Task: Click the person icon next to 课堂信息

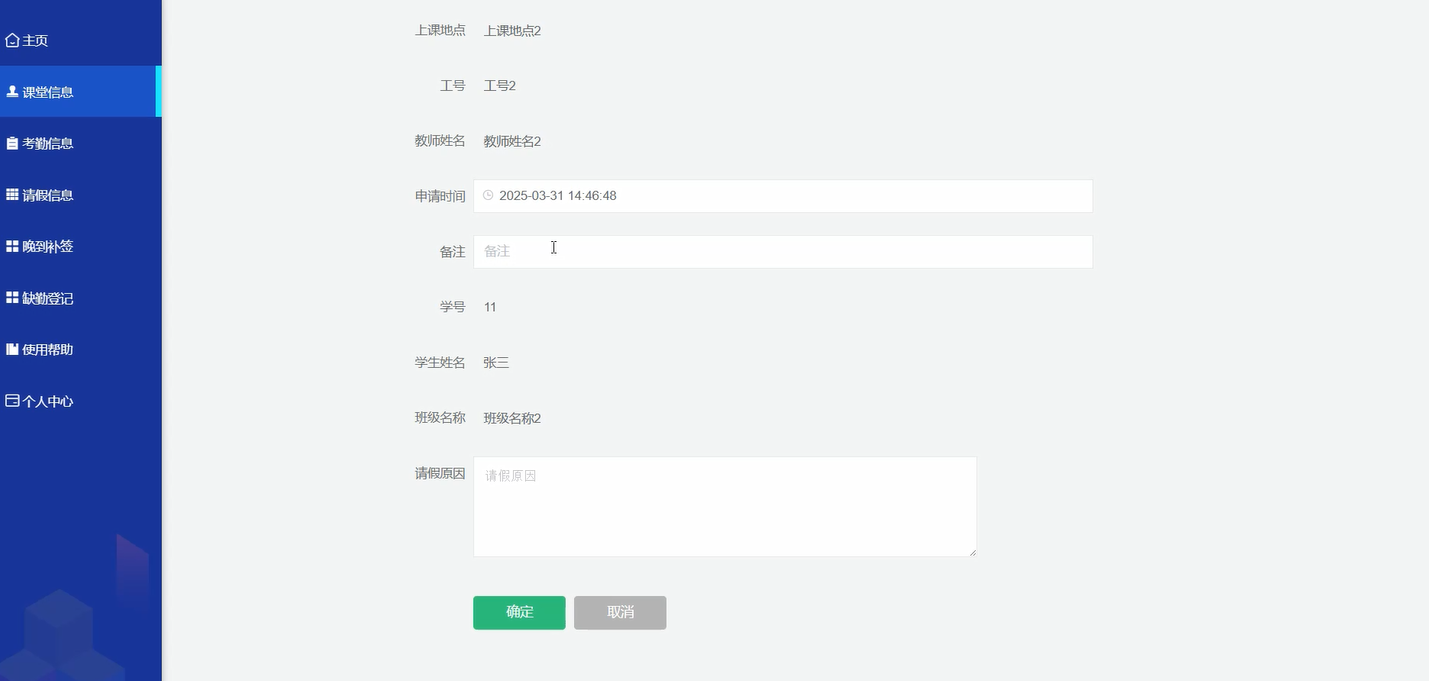Action: coord(13,91)
